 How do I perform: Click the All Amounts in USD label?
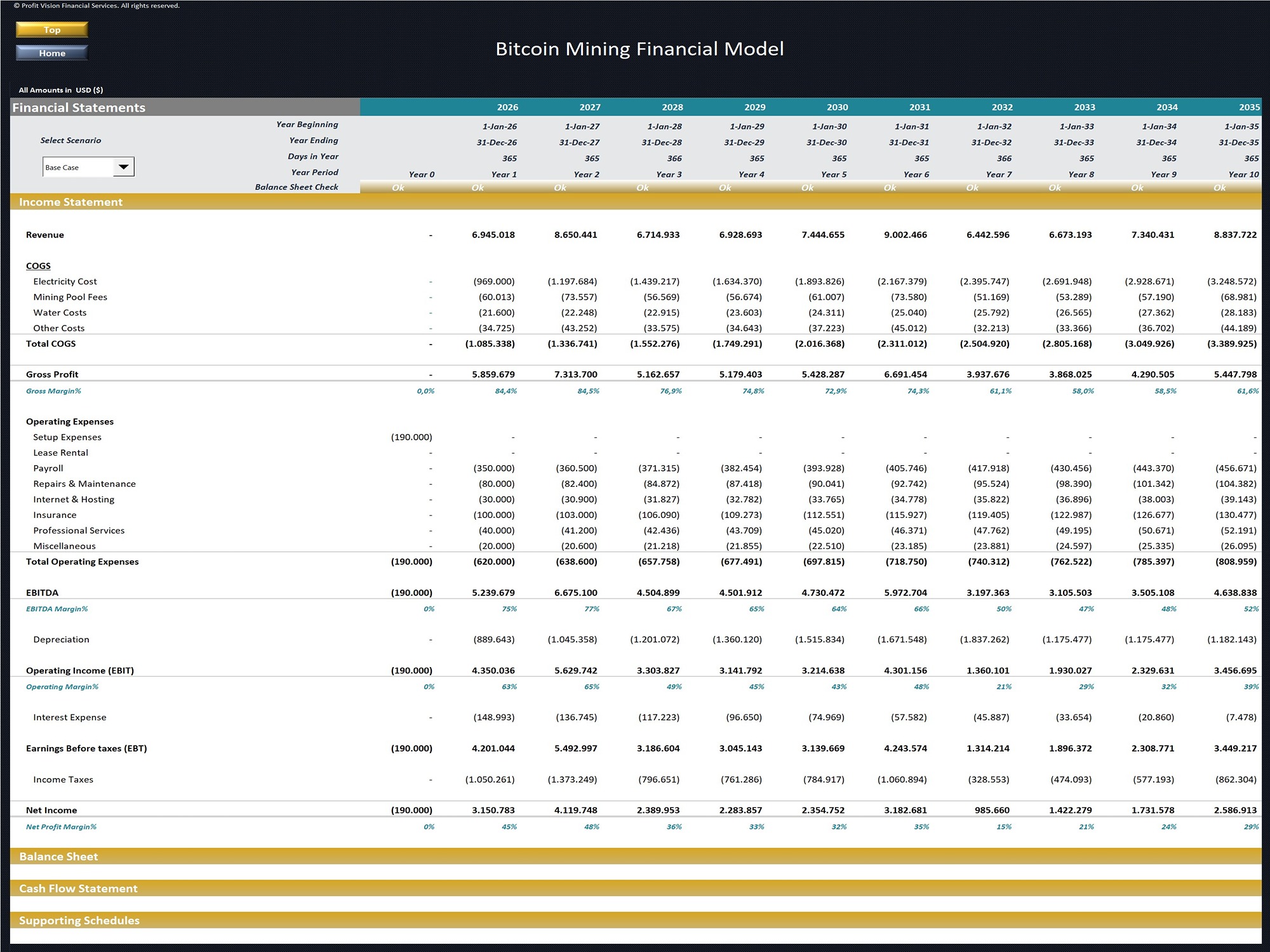[62, 89]
